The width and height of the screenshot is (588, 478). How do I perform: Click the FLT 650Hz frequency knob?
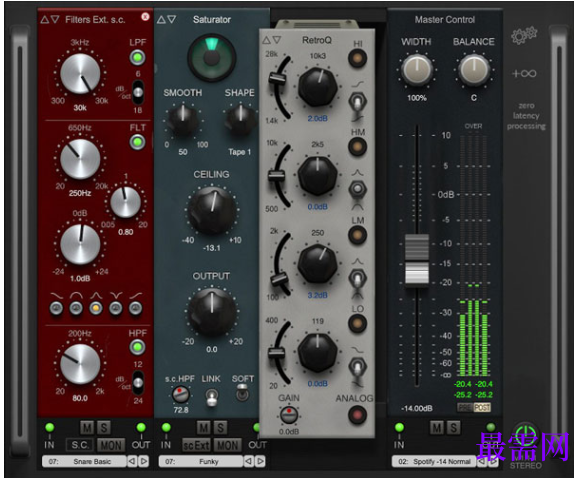click(80, 159)
